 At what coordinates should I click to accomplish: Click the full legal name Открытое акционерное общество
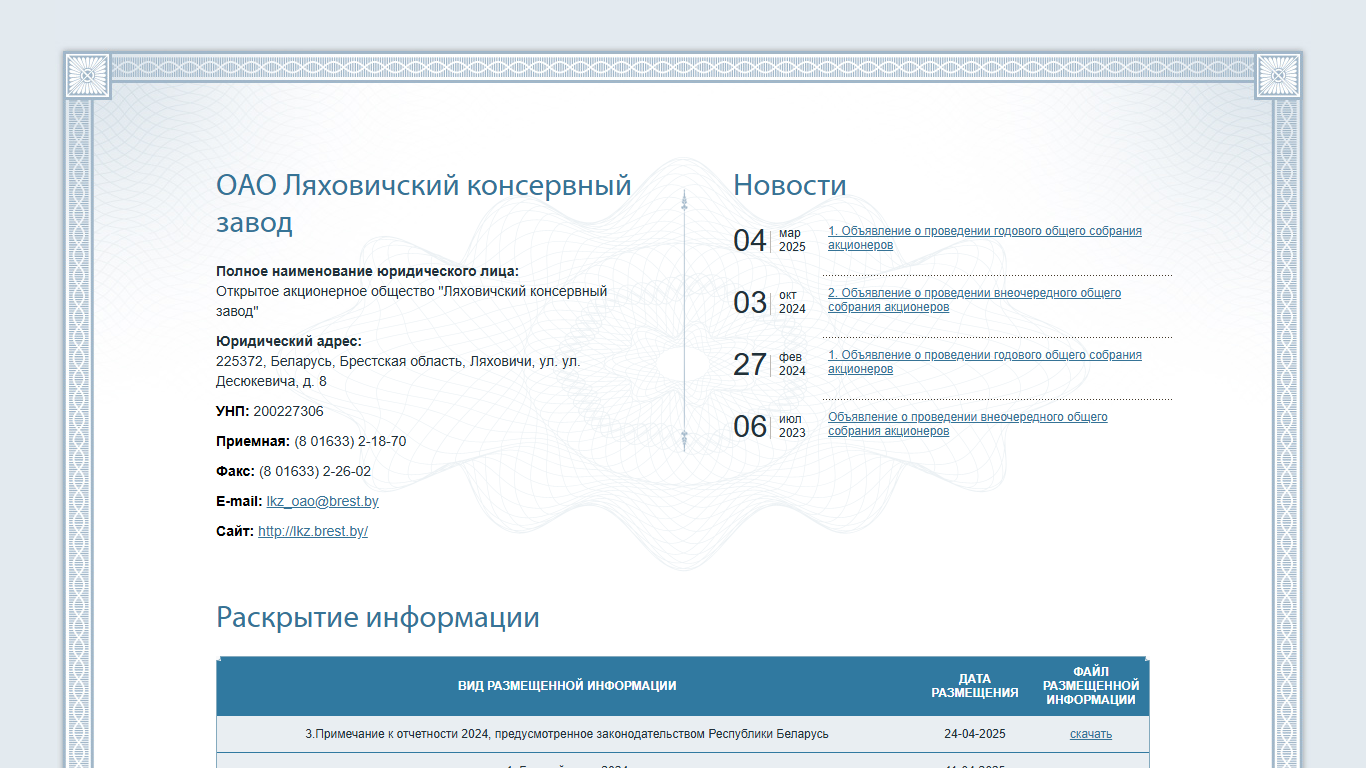tap(411, 301)
